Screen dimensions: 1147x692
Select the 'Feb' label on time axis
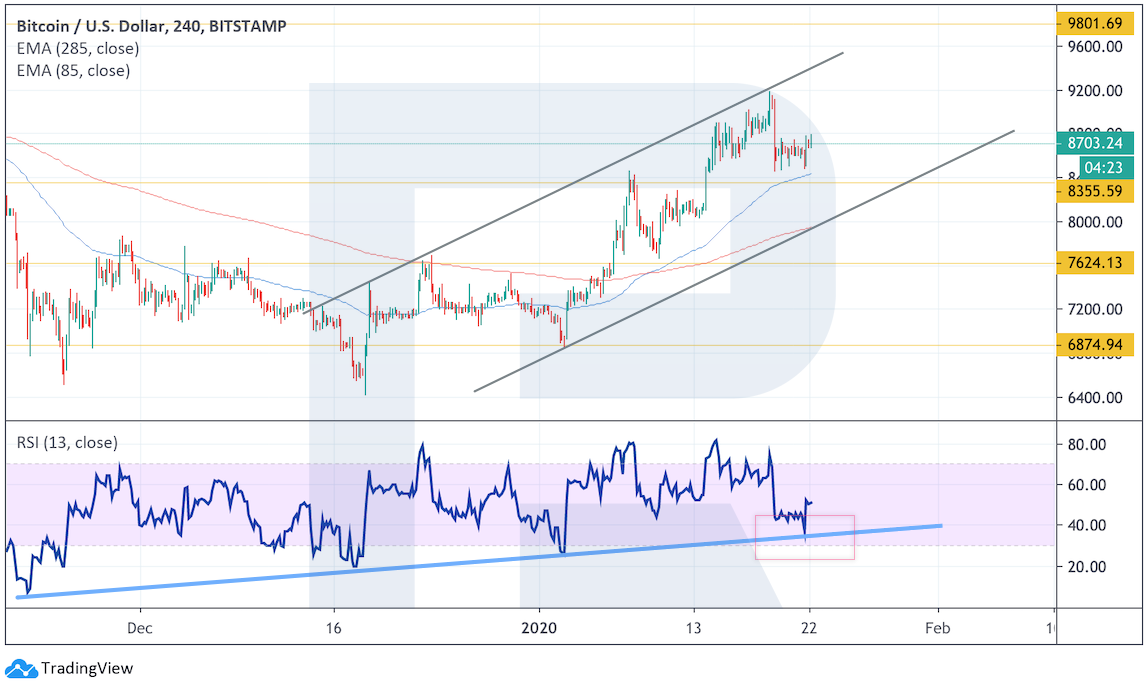coord(937,628)
